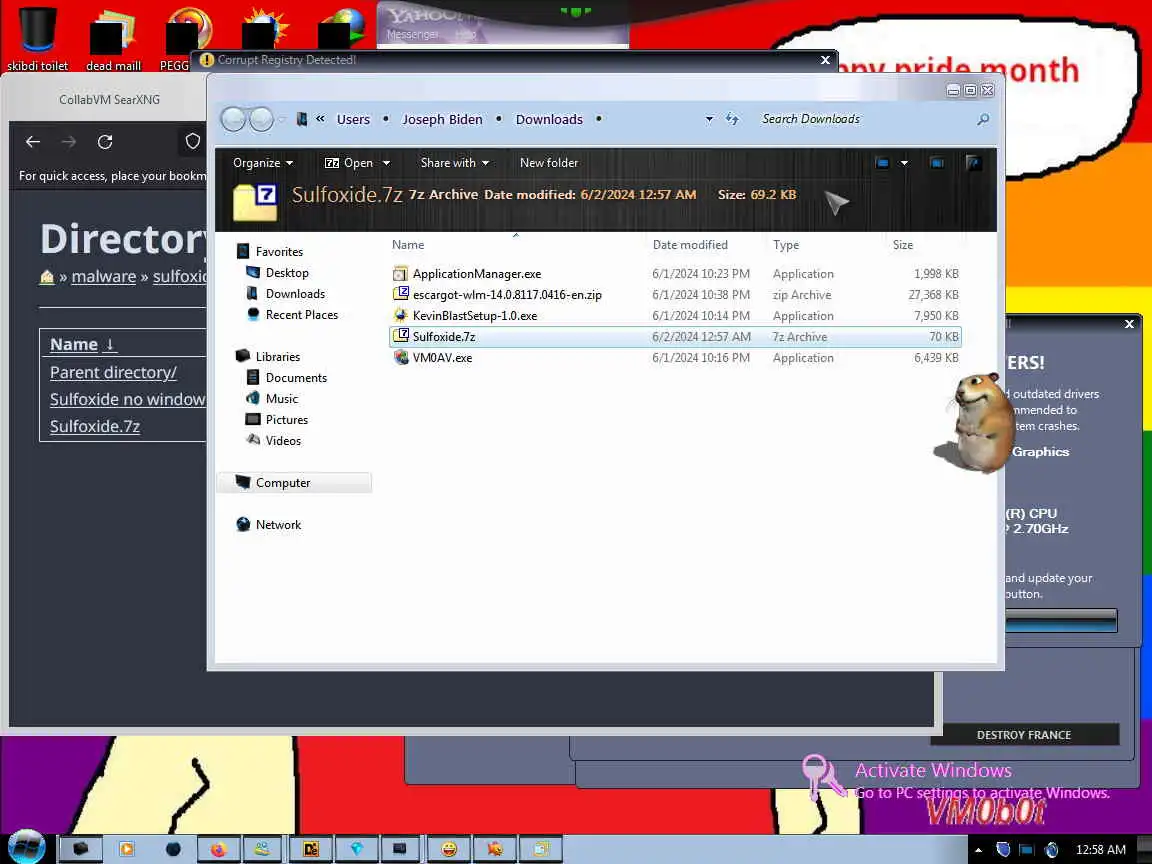Viewport: 1152px width, 864px height.
Task: Click the browser back arrow in CollabVM window
Action: pos(32,142)
